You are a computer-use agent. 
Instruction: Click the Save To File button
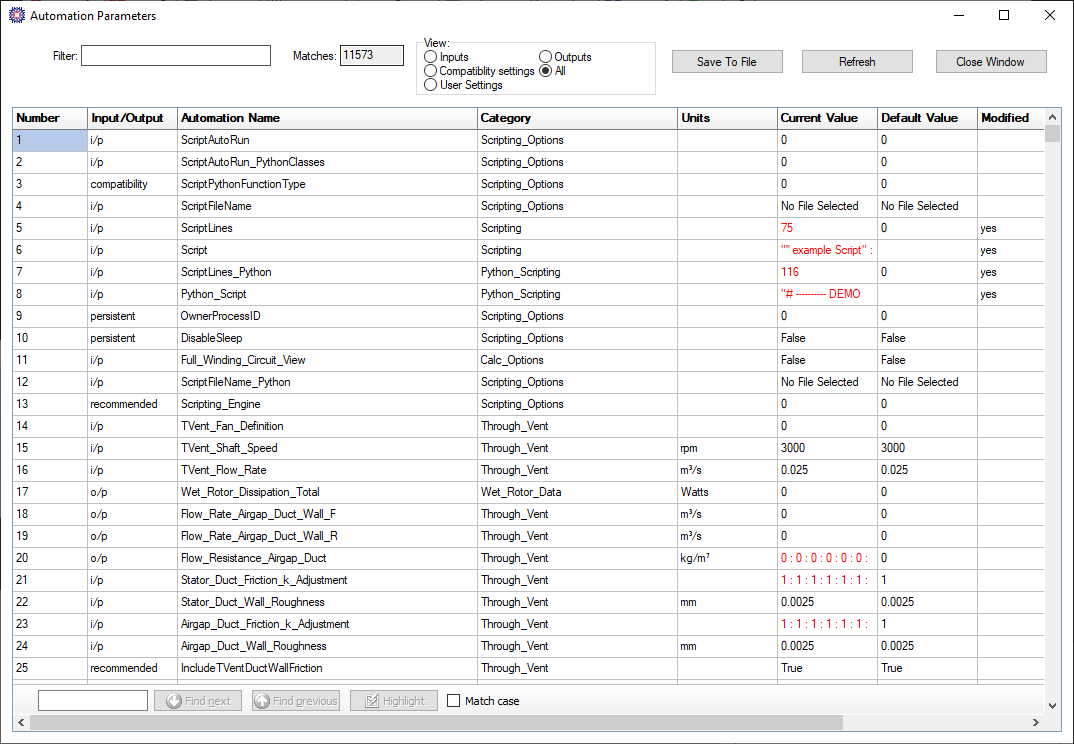click(727, 62)
